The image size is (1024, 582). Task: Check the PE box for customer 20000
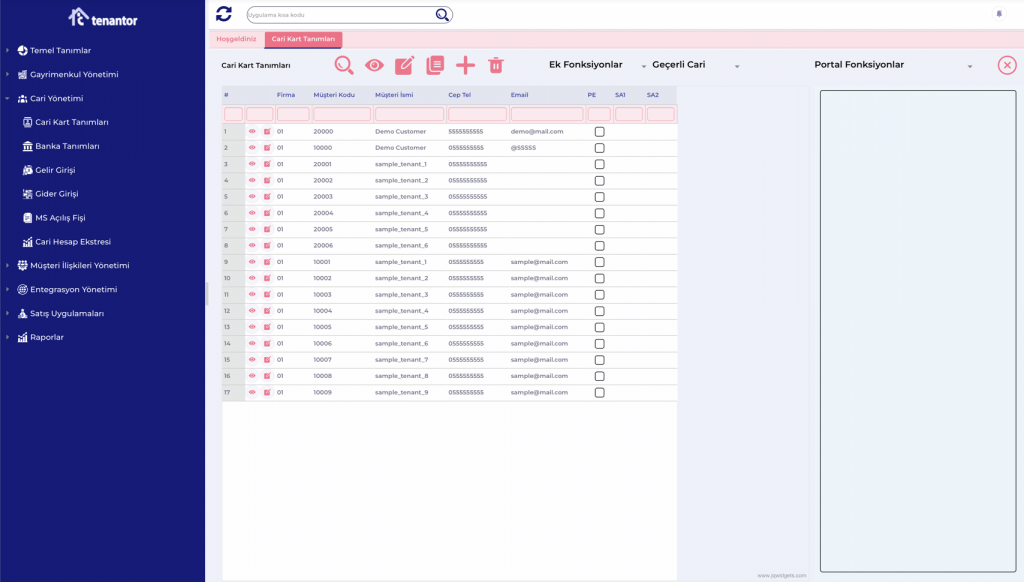(x=600, y=132)
